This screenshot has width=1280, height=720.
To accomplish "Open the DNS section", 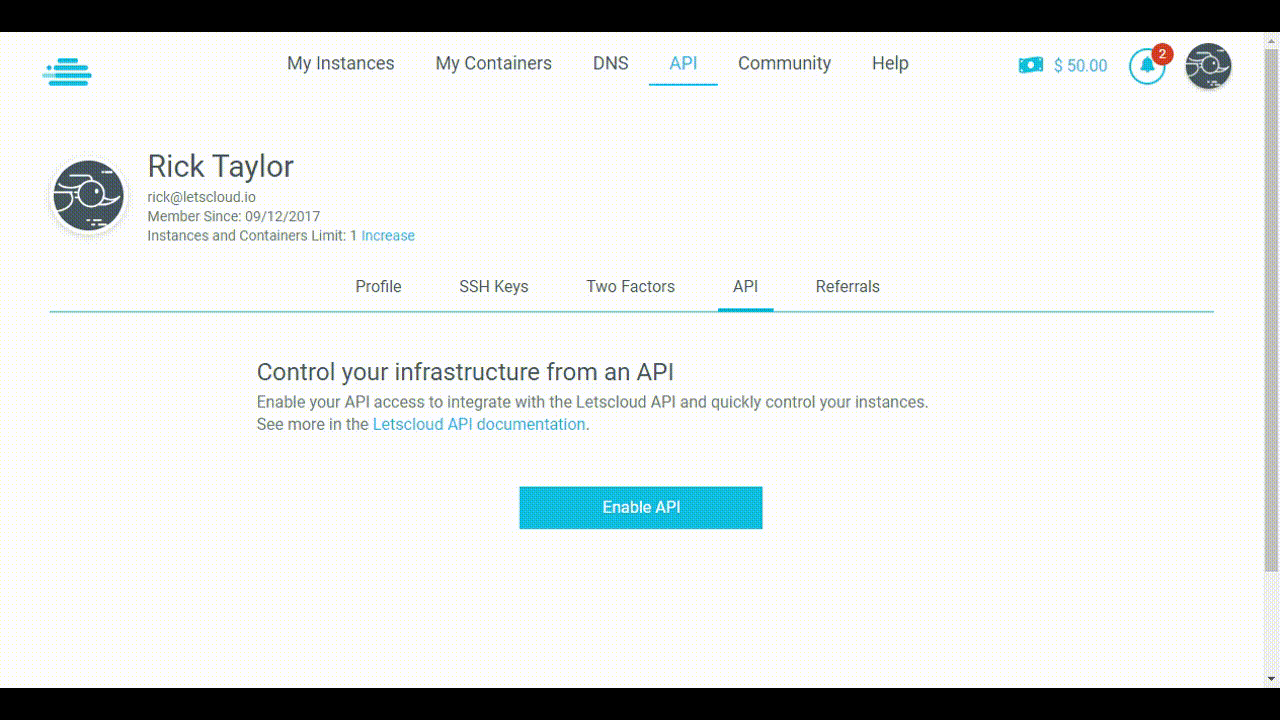I will pyautogui.click(x=610, y=63).
